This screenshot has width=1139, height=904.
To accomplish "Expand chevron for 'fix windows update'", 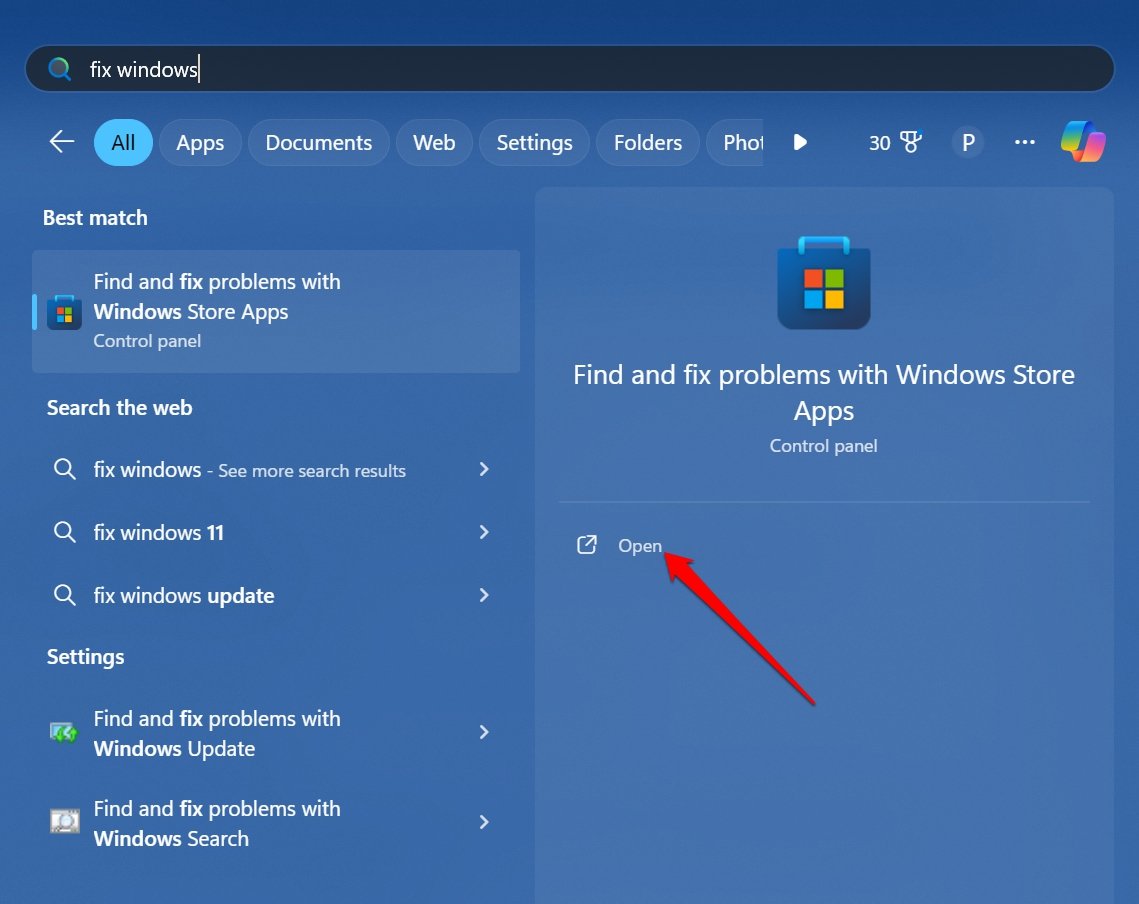I will 484,595.
